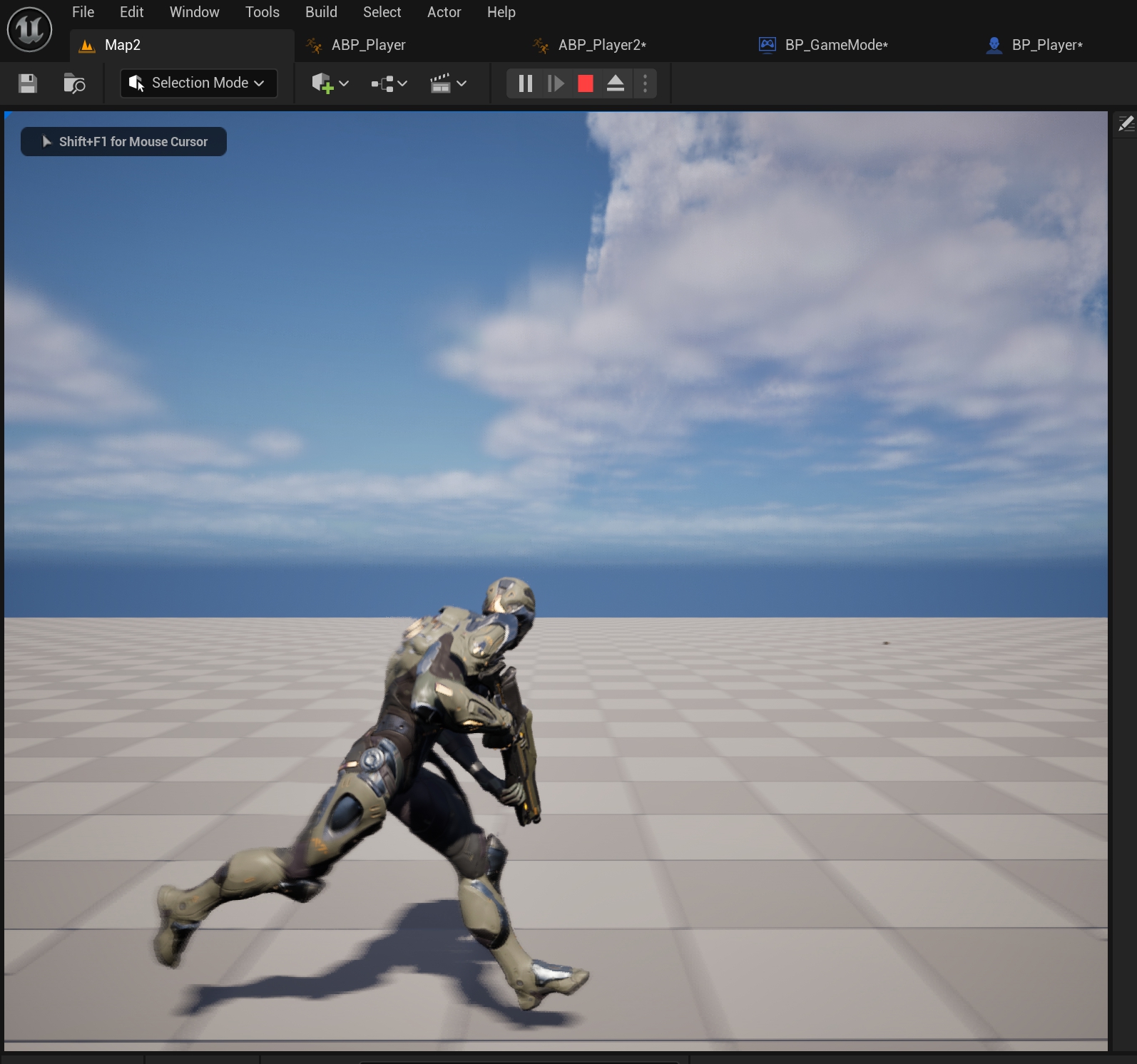Open the Edit menu
Screen dimensions: 1137x1064
[x=131, y=12]
